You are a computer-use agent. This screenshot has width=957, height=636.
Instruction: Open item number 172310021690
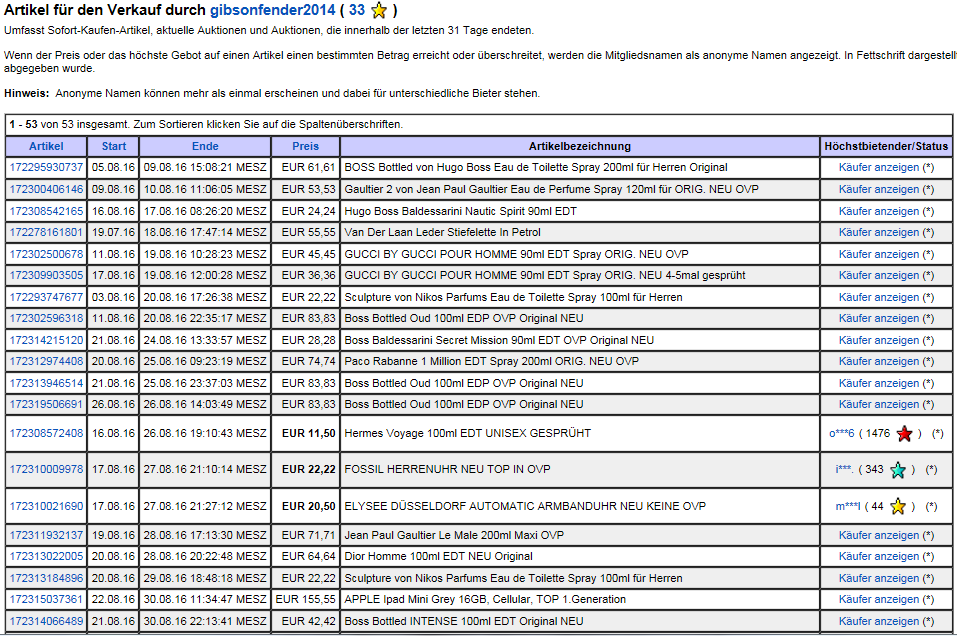click(46, 506)
